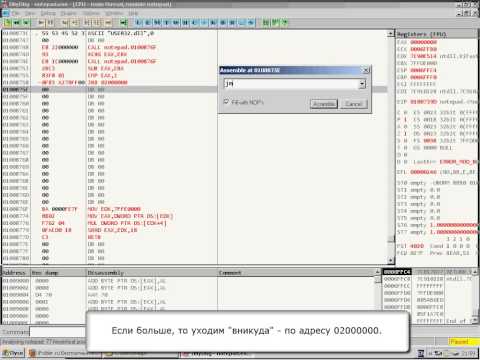Click disassembly pane scroll down arrow
This screenshot has height=360, width=480.
390,260
